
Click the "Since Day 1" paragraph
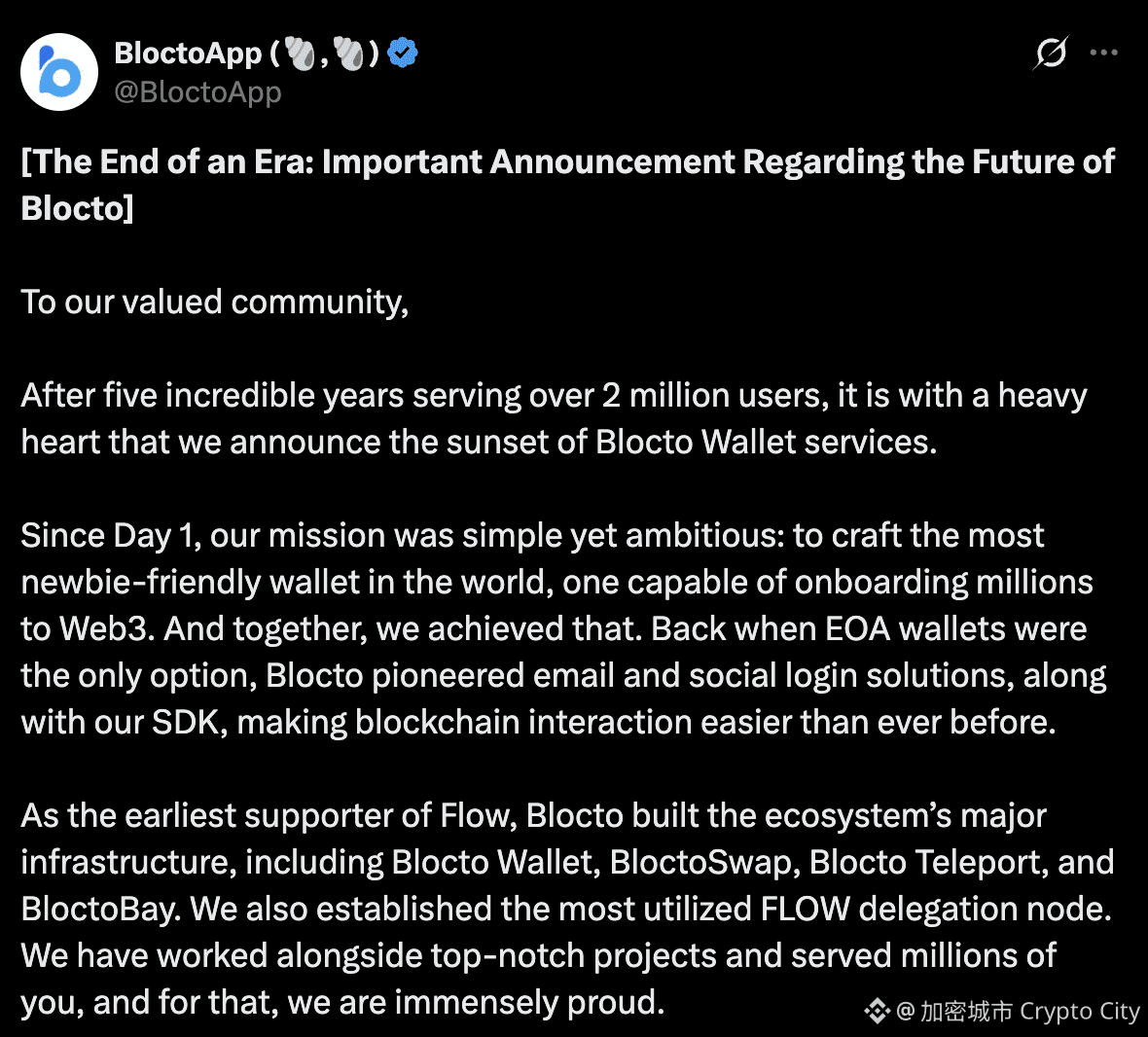click(563, 628)
